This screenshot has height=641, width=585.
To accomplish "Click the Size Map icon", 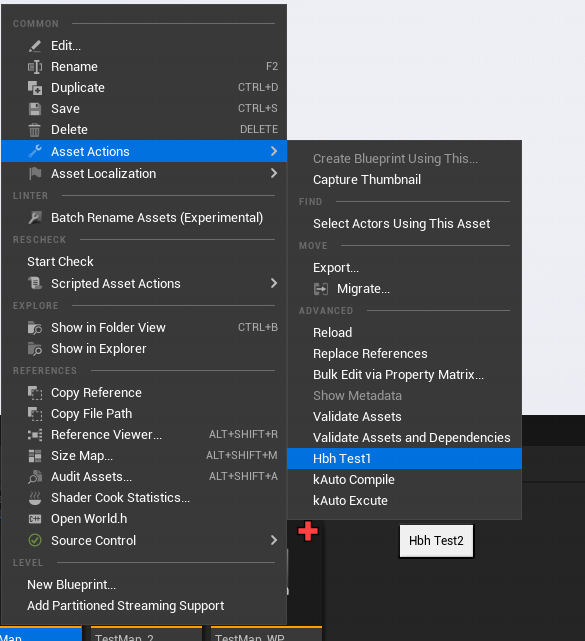I will pyautogui.click(x=35, y=456).
